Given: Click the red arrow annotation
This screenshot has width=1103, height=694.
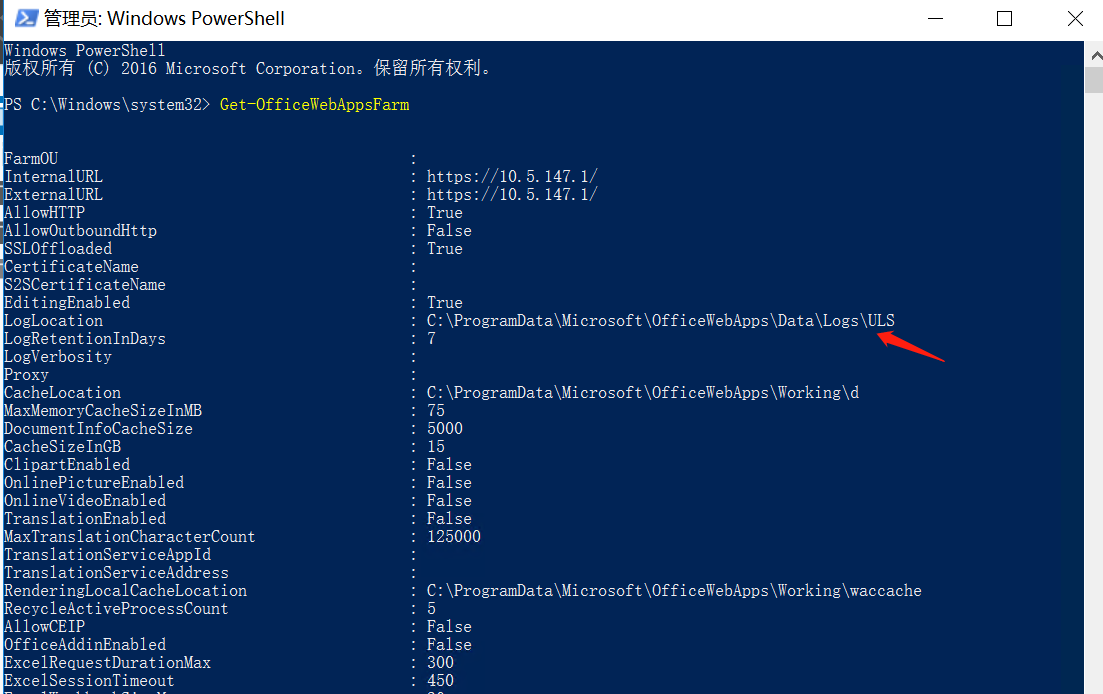Looking at the screenshot, I should (x=911, y=346).
